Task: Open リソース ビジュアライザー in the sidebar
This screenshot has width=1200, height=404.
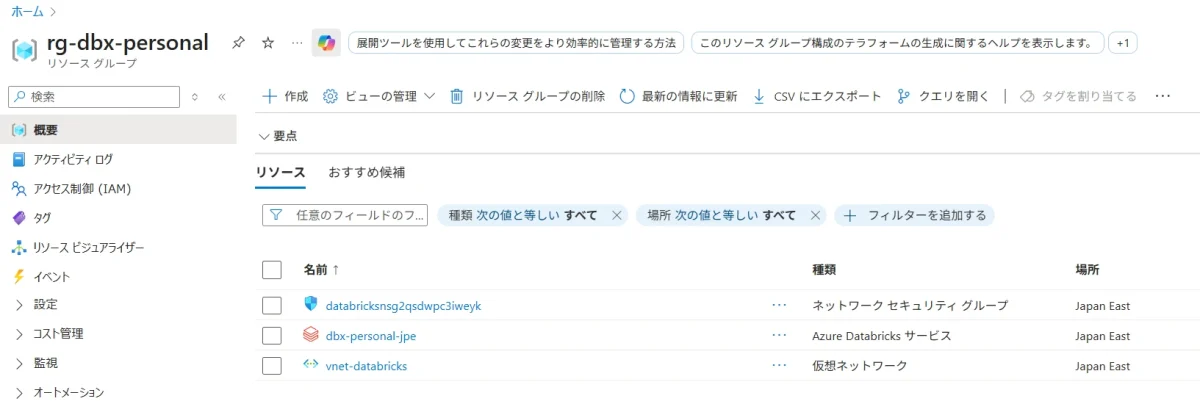Action: (x=88, y=247)
